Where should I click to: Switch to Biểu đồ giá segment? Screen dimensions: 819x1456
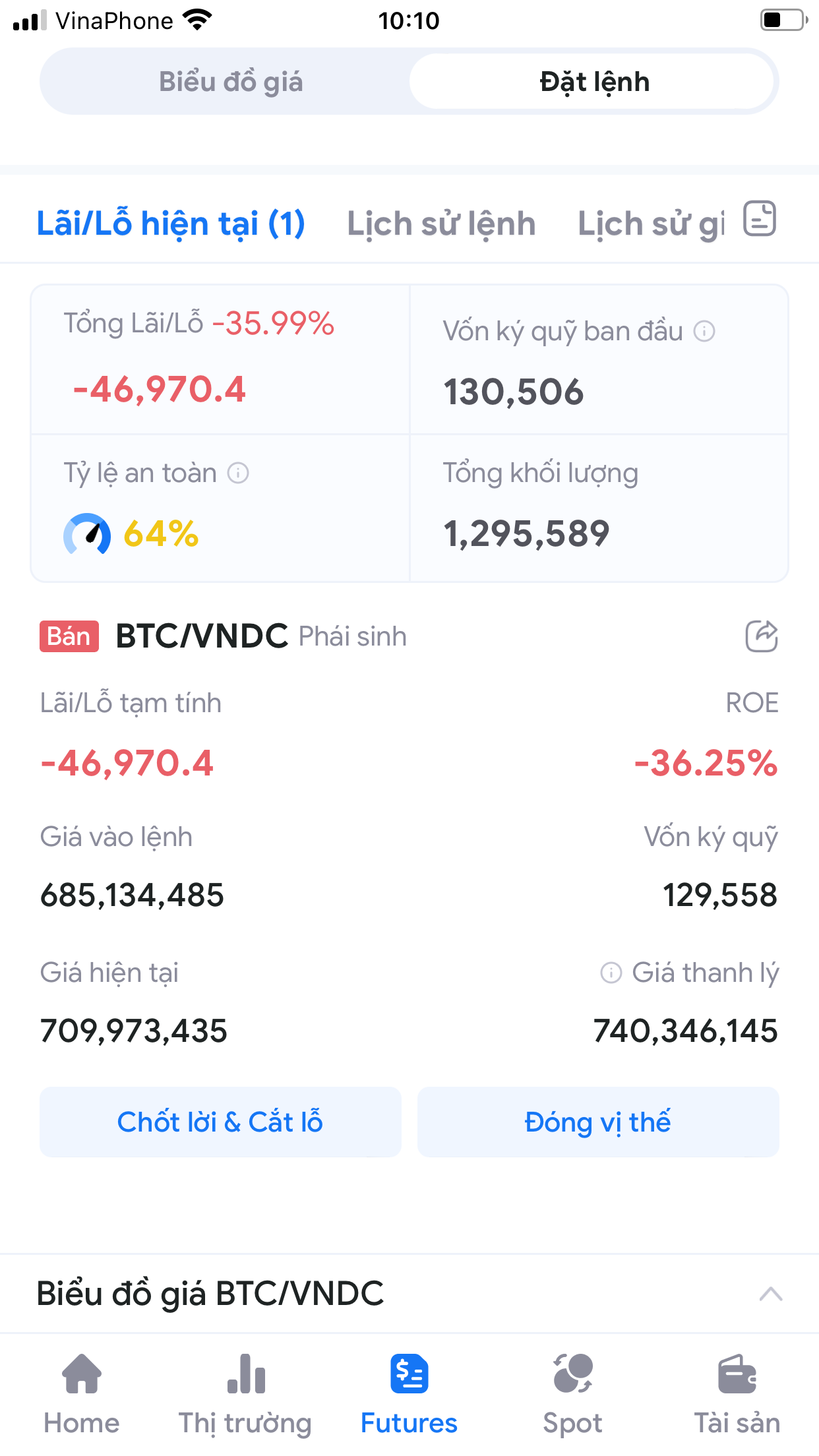click(x=231, y=82)
